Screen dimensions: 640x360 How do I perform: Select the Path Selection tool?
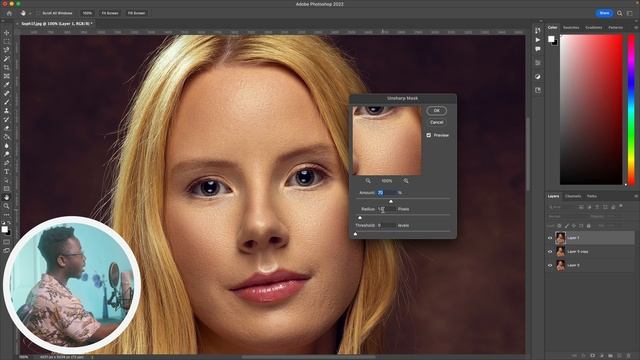coord(7,180)
